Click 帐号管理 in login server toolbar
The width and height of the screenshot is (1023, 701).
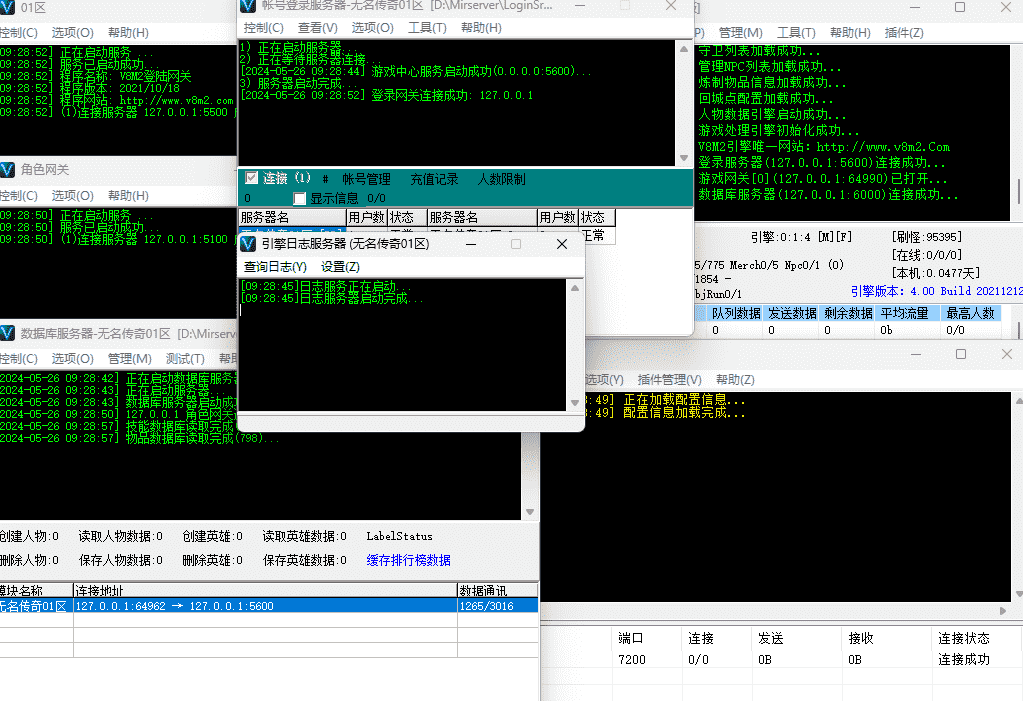(x=366, y=179)
